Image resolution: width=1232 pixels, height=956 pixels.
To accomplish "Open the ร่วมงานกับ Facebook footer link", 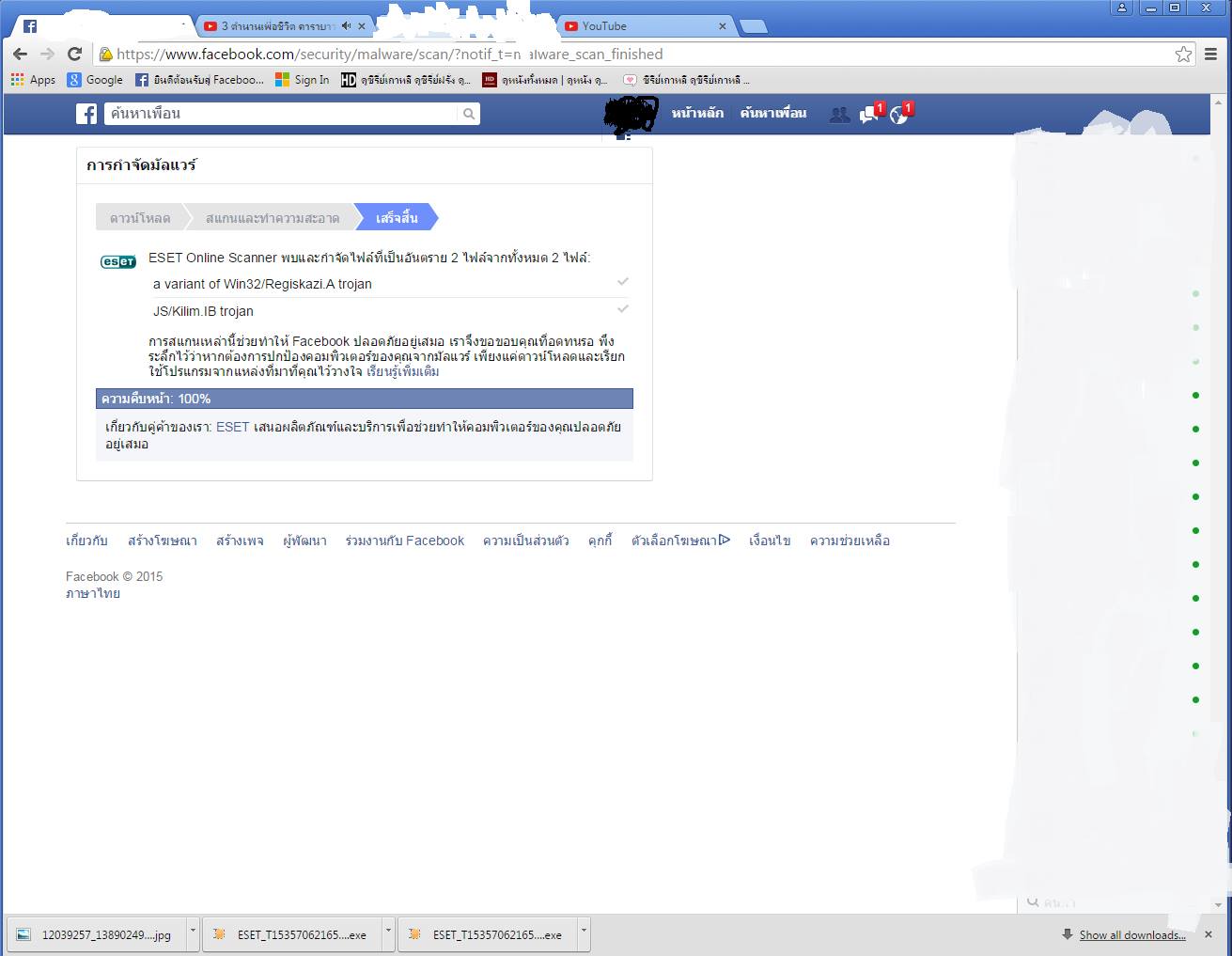I will [405, 541].
